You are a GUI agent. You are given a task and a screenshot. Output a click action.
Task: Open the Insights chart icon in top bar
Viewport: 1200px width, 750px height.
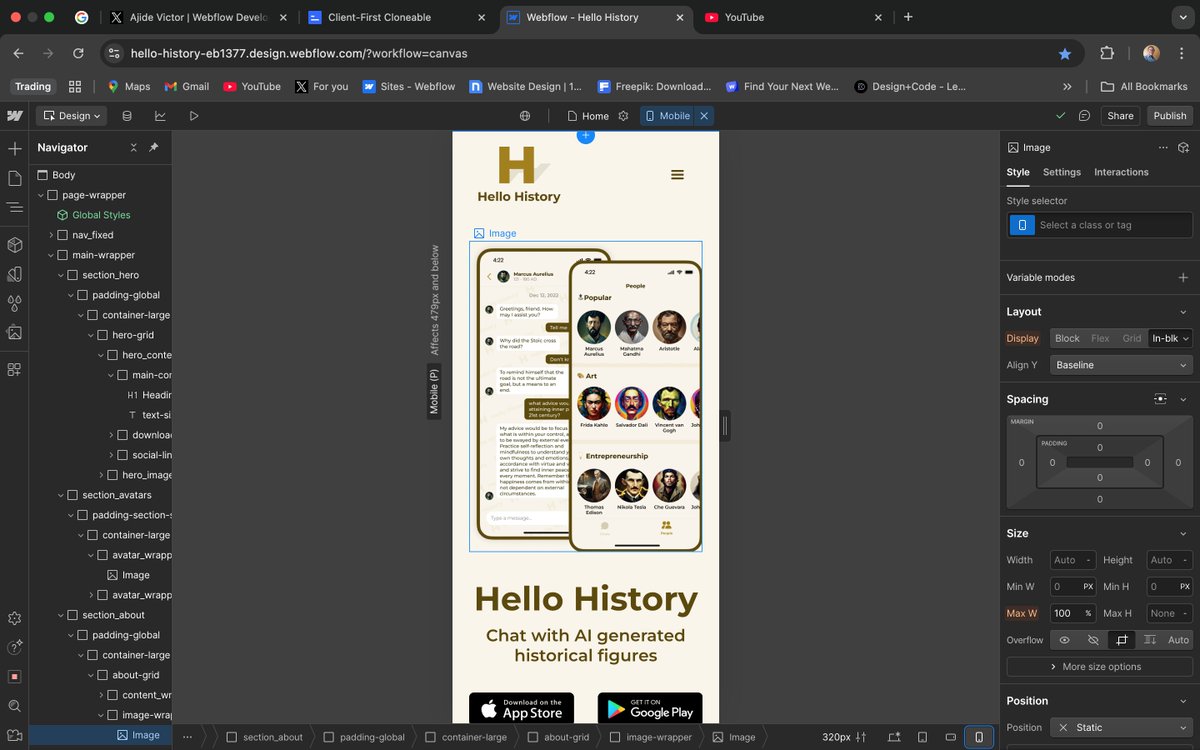point(160,116)
